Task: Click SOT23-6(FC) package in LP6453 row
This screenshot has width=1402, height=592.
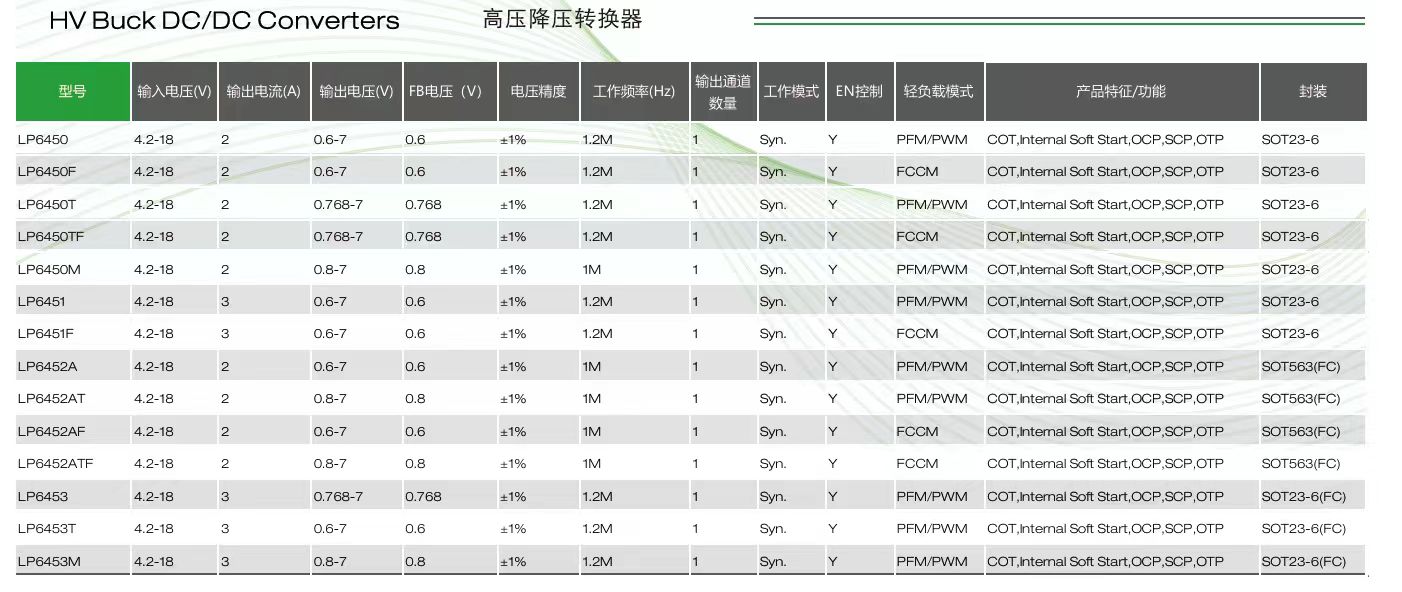Action: click(x=1304, y=497)
